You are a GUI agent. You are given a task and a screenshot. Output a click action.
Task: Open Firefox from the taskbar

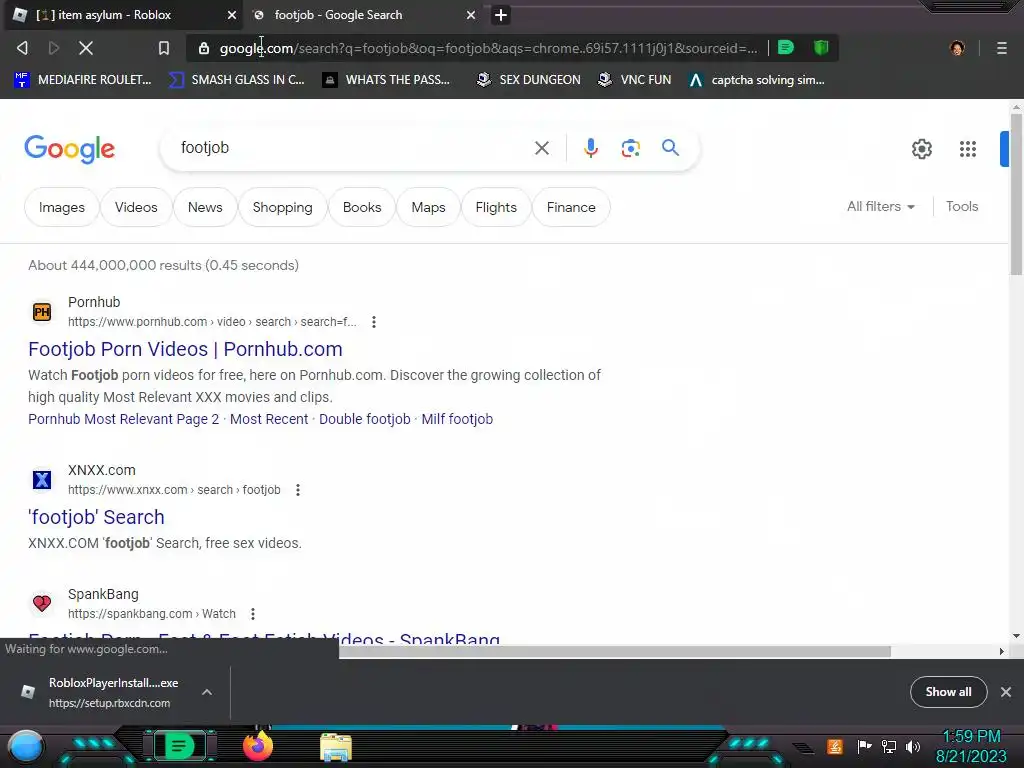(x=257, y=746)
